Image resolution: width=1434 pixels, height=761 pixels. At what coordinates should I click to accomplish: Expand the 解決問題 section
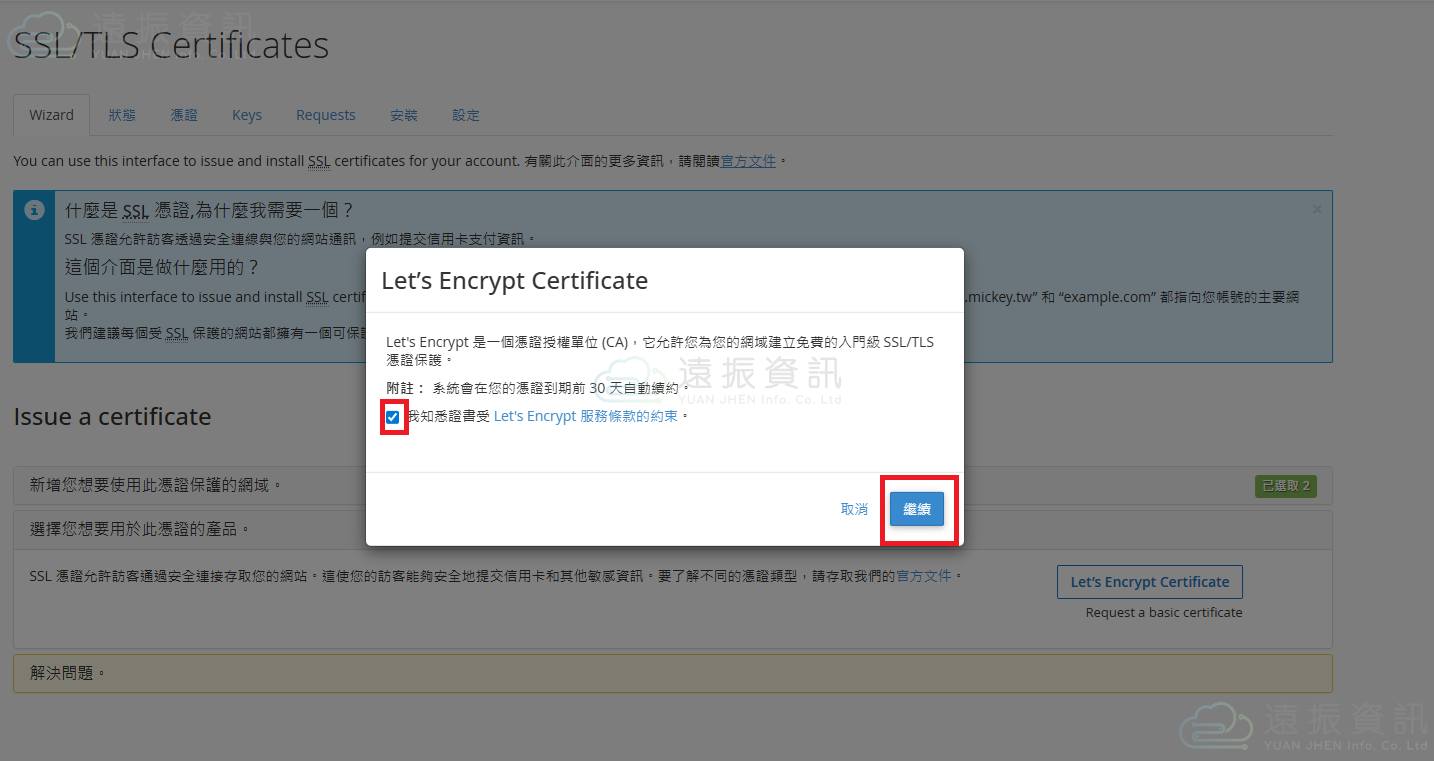68,673
